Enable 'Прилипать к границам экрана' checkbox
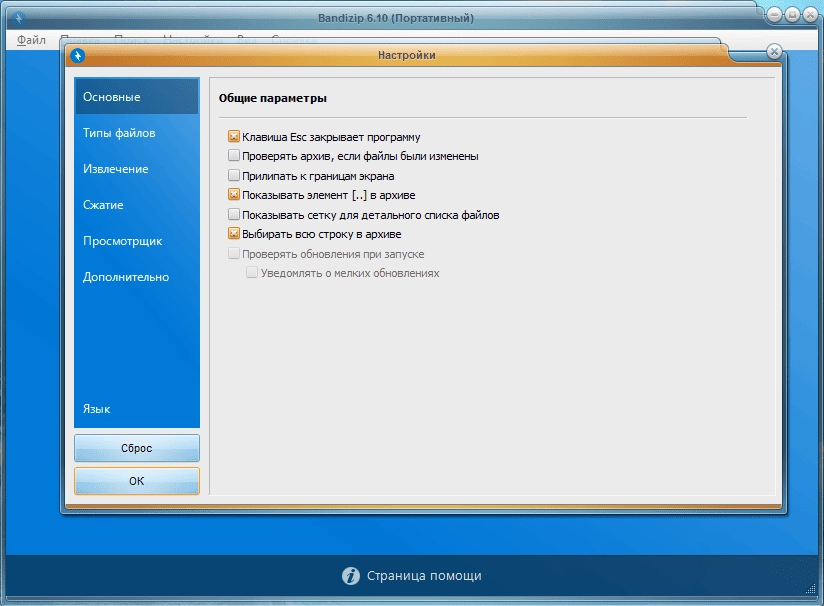This screenshot has width=824, height=606. (234, 176)
